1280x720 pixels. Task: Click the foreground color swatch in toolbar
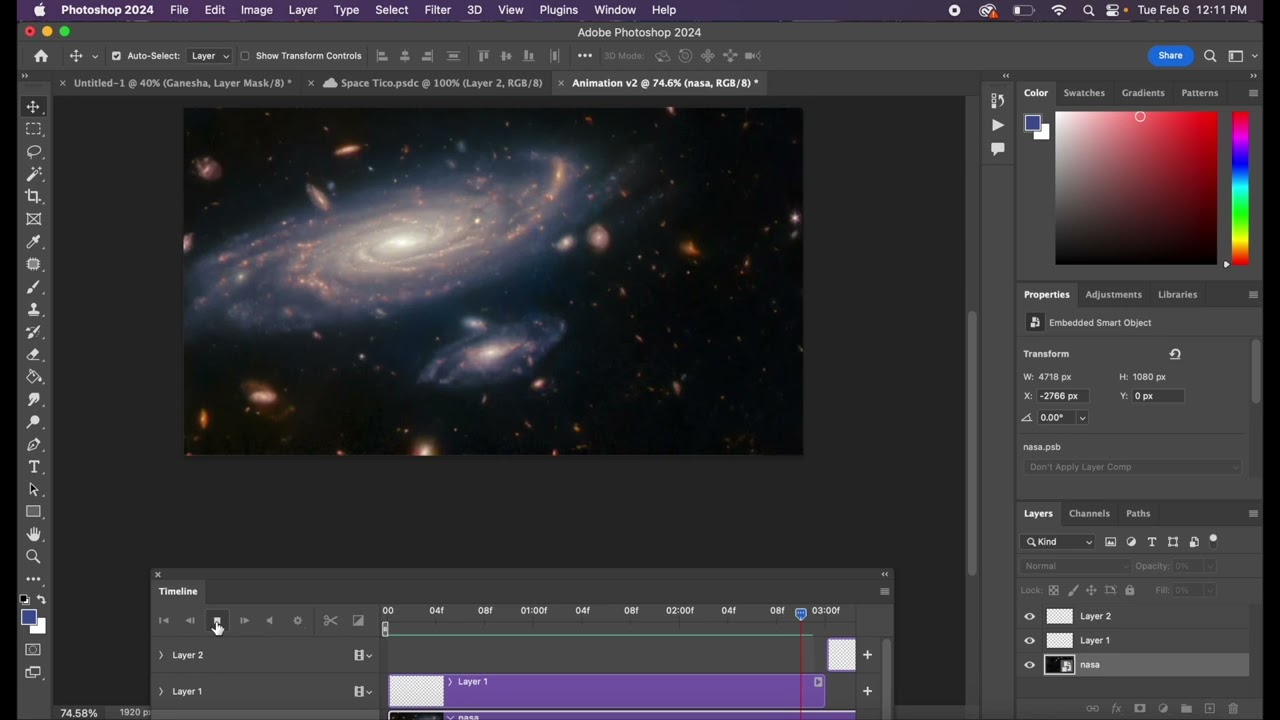click(x=29, y=618)
